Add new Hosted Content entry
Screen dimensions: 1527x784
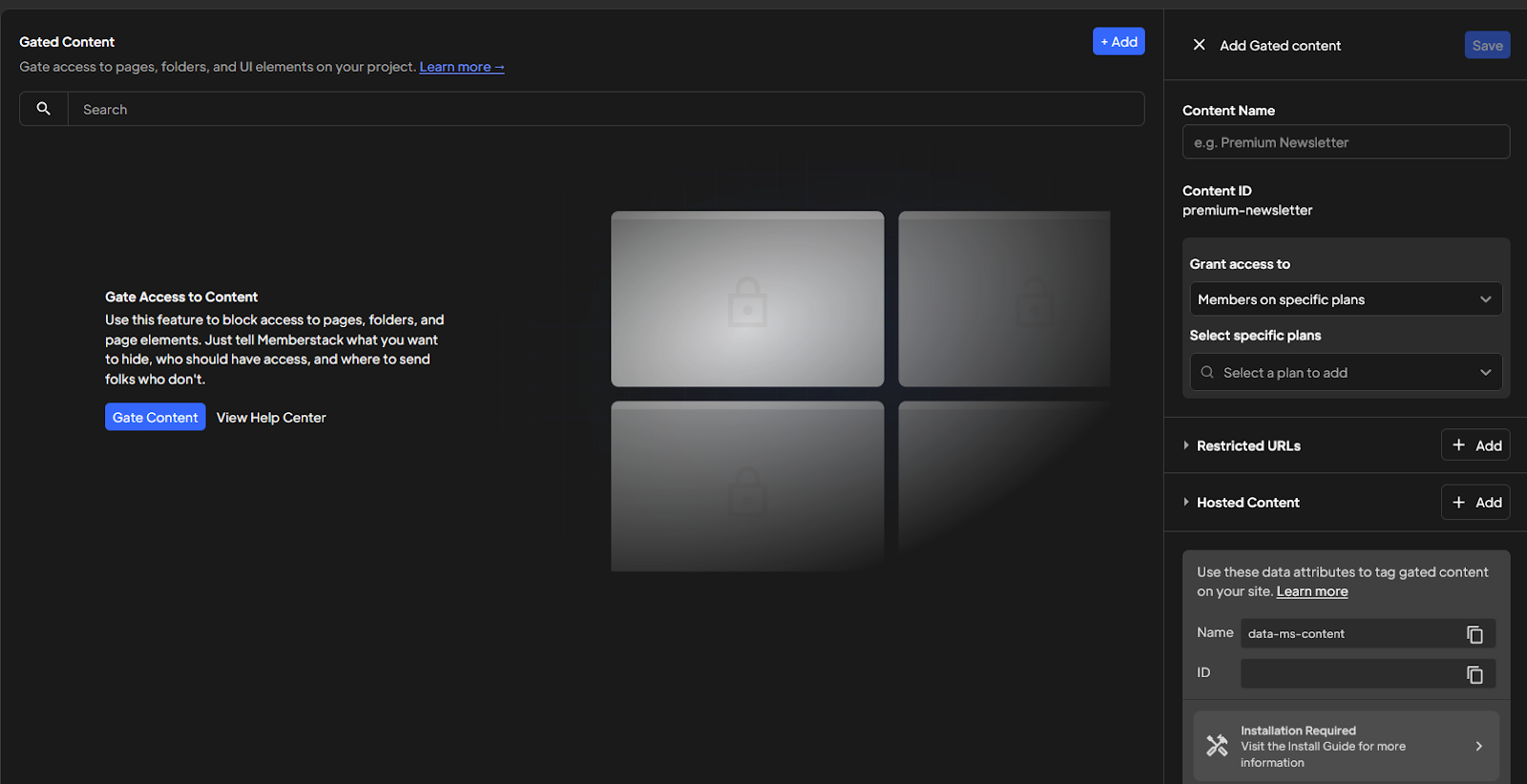point(1475,502)
